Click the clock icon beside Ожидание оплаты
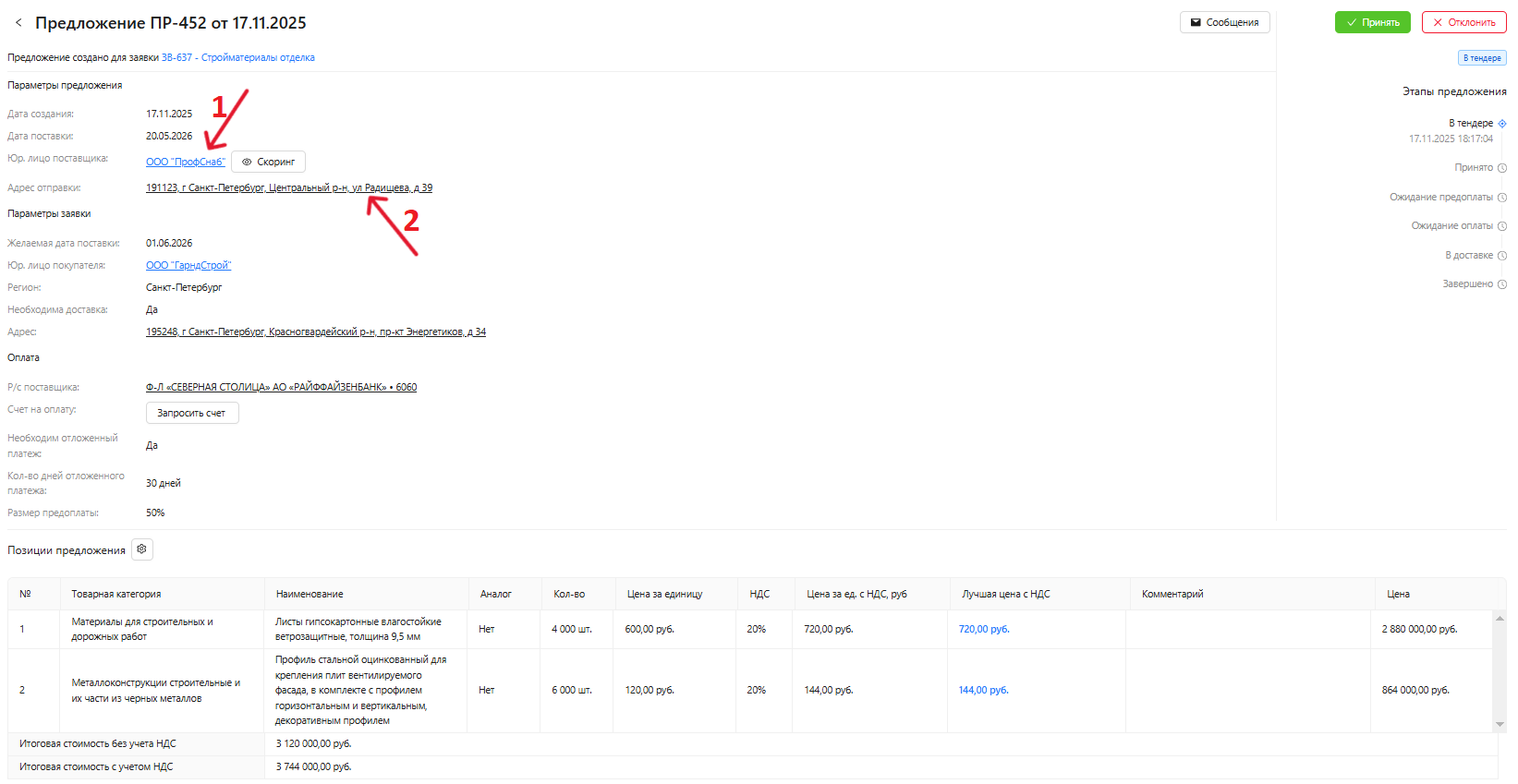 pyautogui.click(x=1502, y=226)
